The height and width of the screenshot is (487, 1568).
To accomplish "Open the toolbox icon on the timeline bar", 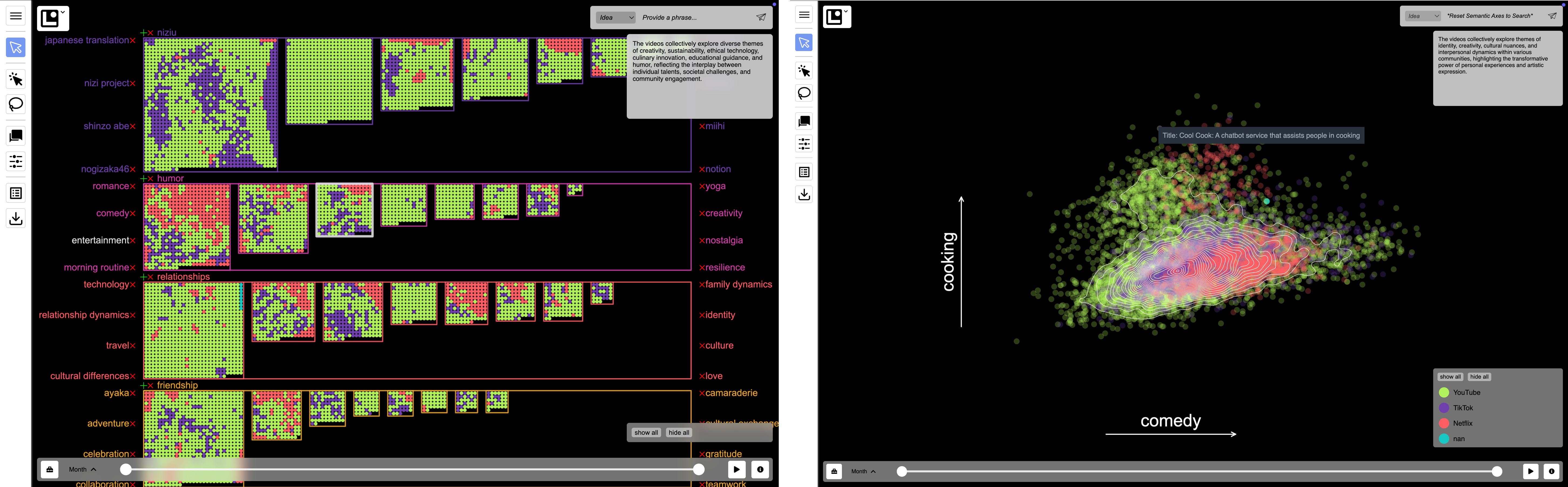I will [x=49, y=469].
